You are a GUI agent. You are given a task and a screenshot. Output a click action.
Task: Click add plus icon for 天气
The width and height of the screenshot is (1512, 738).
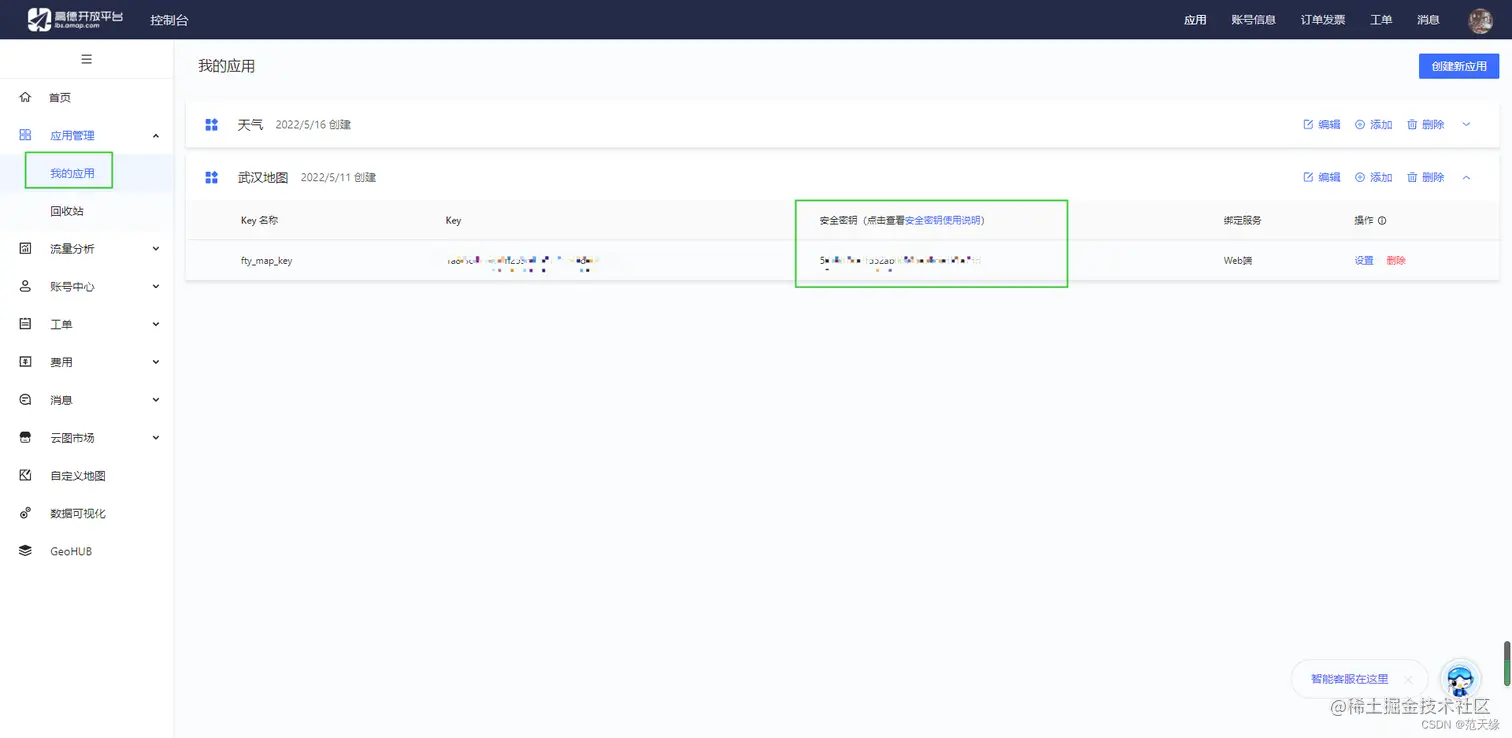[x=1360, y=125]
